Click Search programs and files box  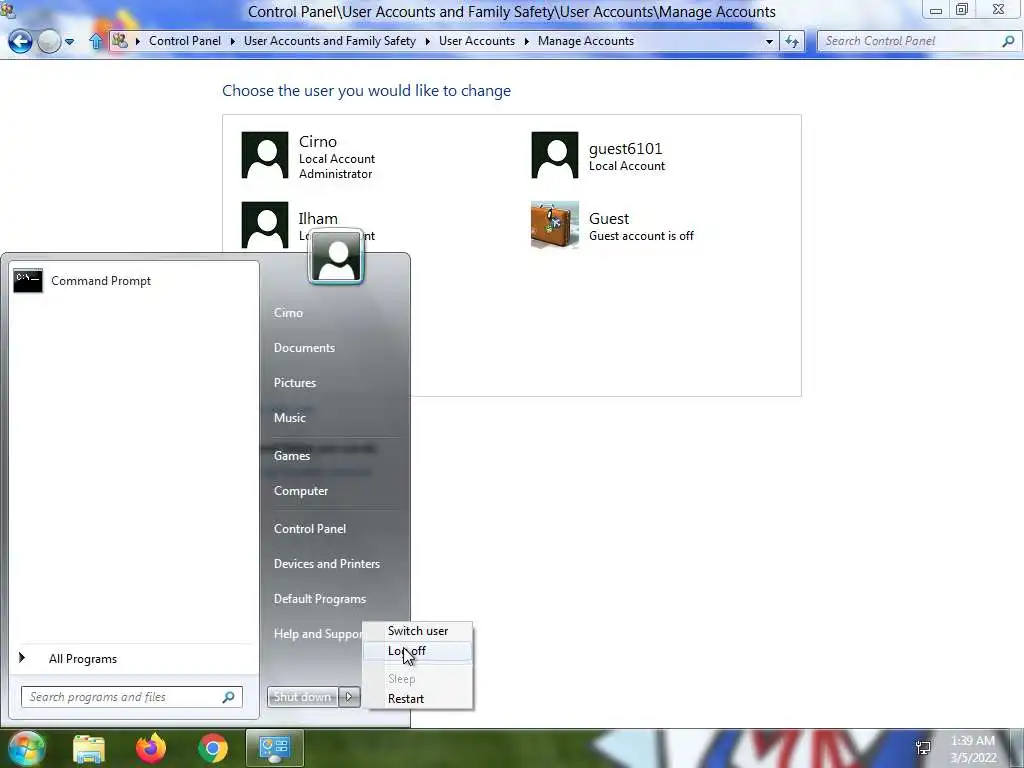pyautogui.click(x=131, y=697)
